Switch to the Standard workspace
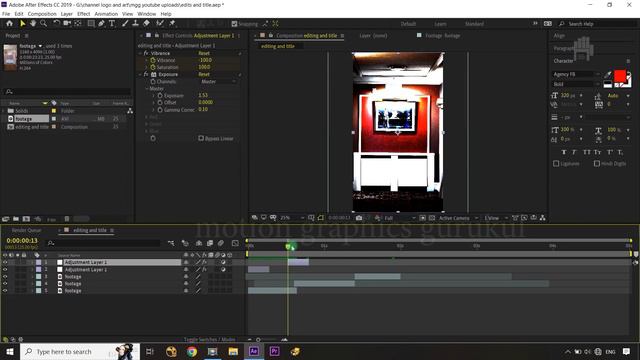 [x=474, y=24]
